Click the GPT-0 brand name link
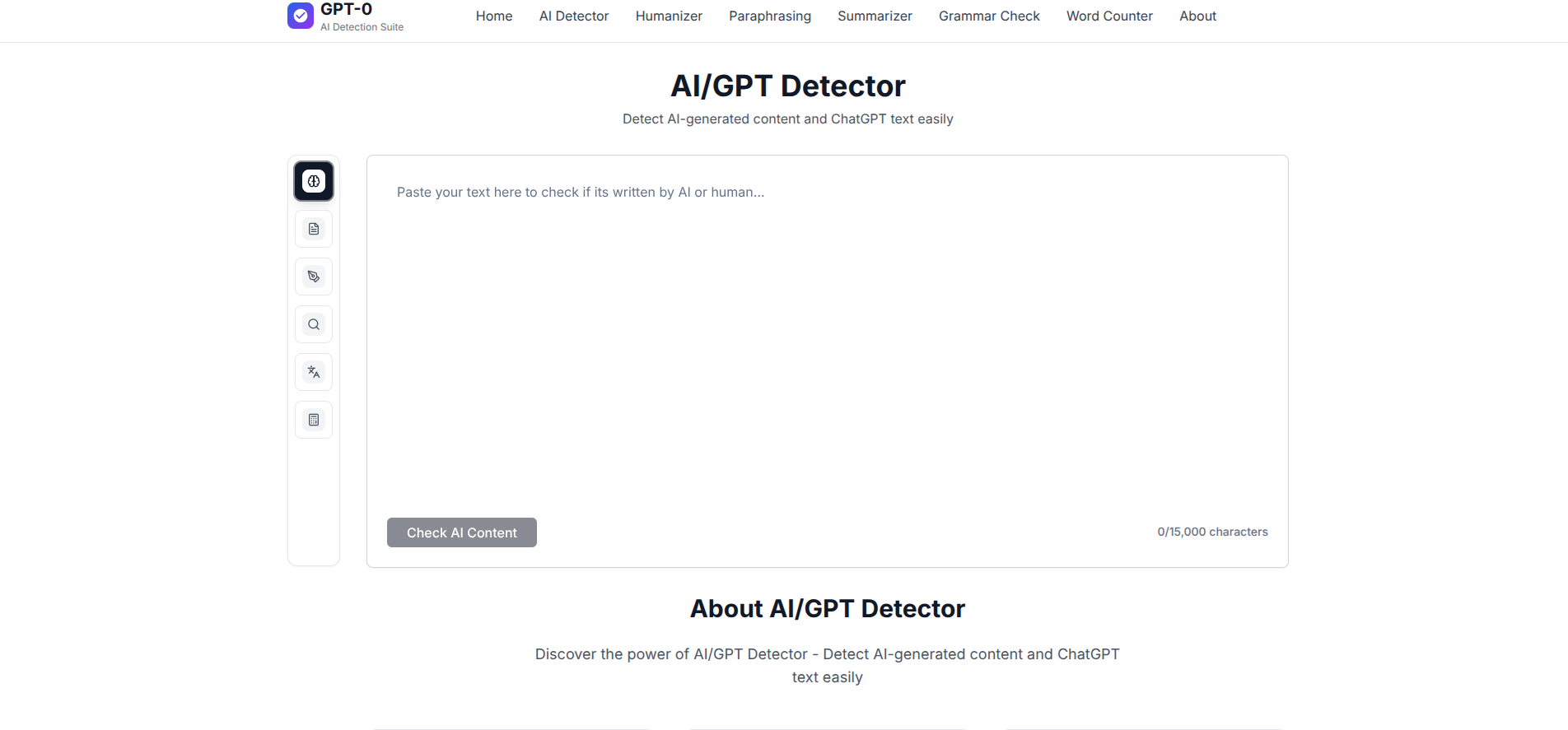 [346, 9]
